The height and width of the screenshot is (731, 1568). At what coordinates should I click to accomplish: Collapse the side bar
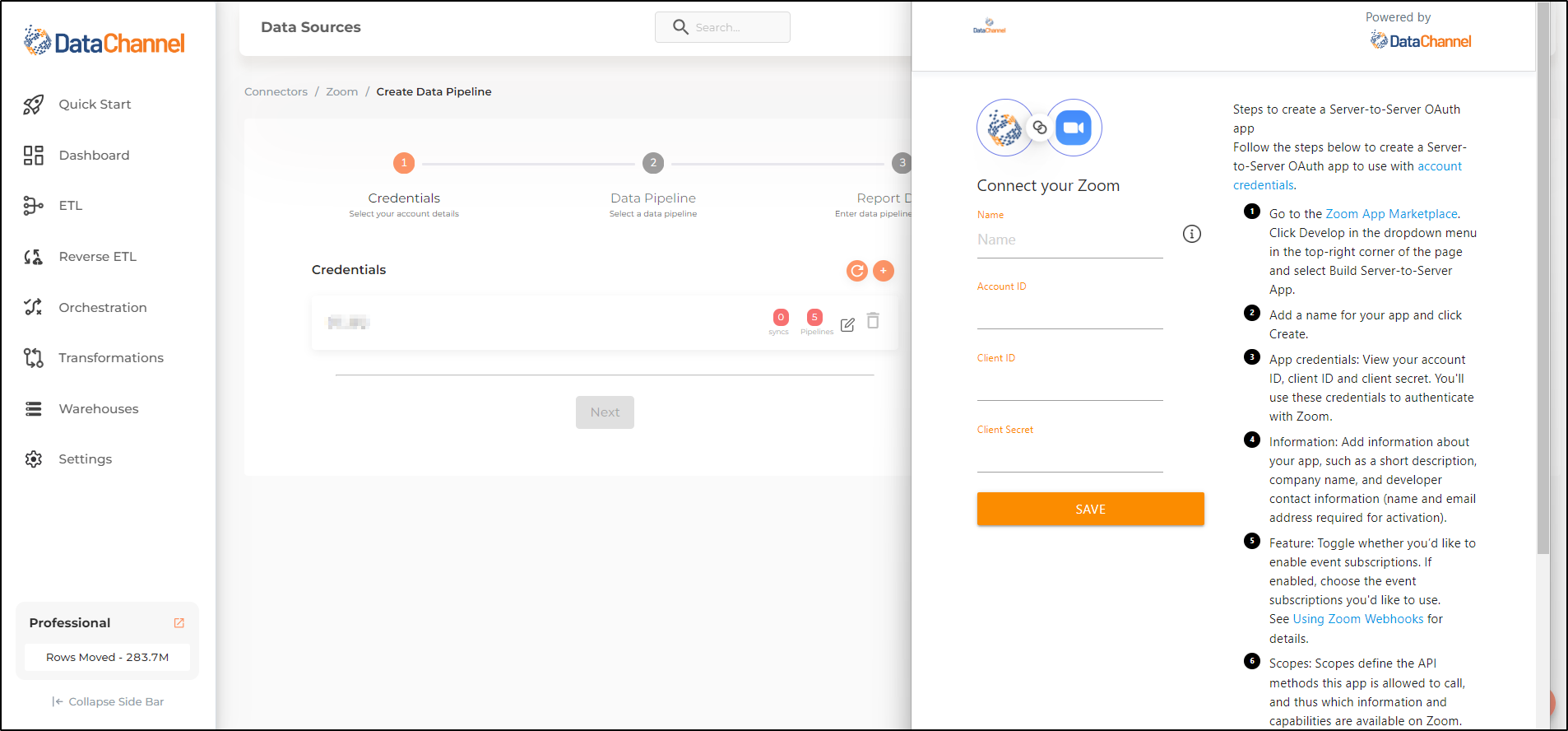coord(108,702)
